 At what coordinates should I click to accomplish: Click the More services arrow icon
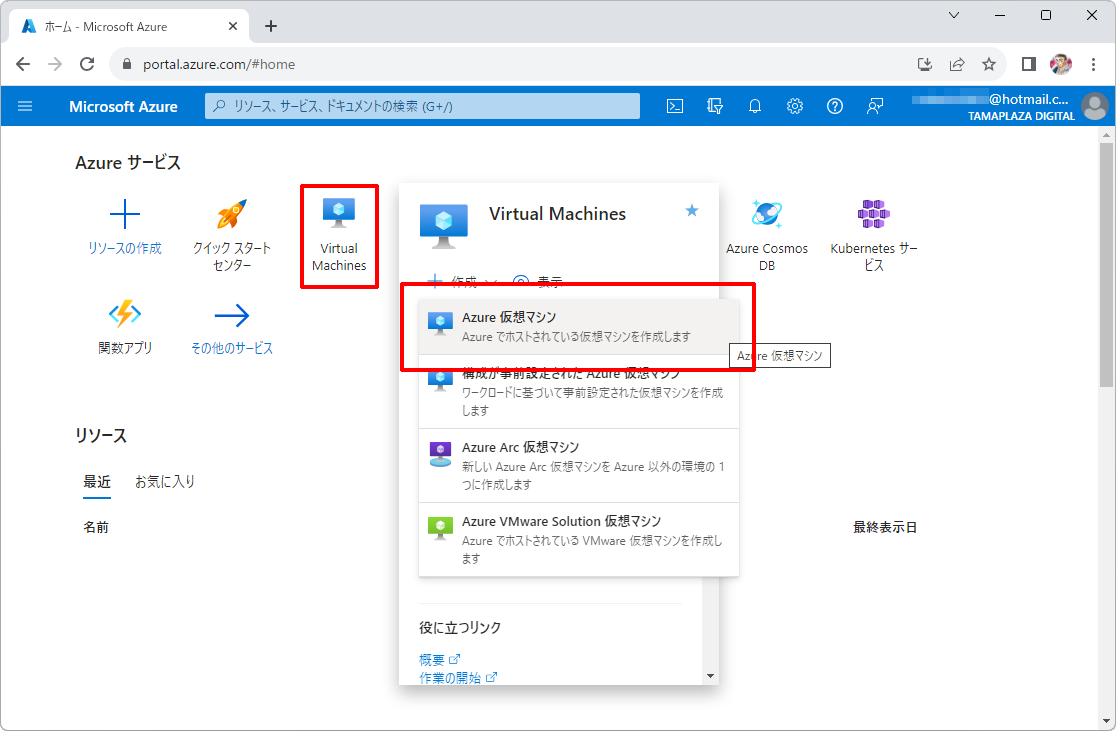coord(232,315)
